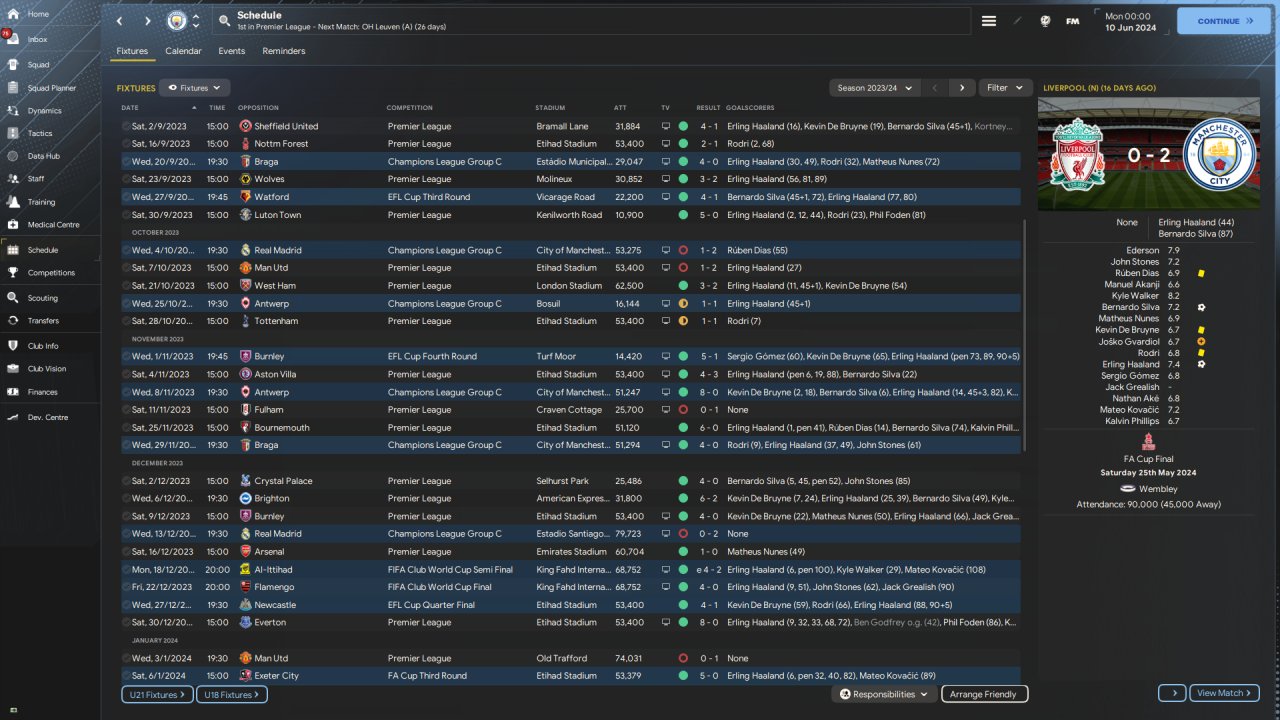Open the Inbox from the sidebar
This screenshot has height=720, width=1280.
point(37,39)
